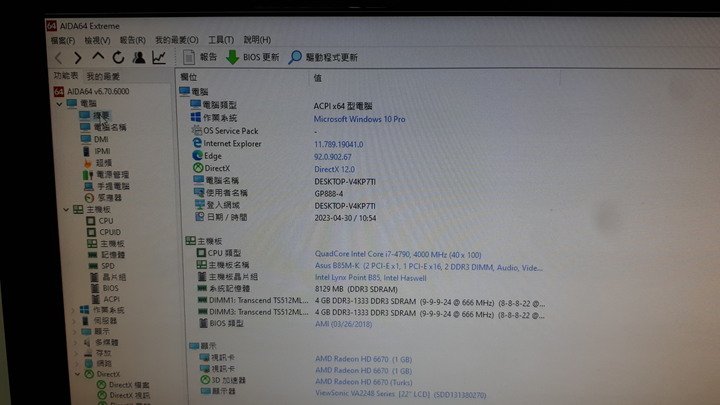Expand the 作業系統 tree node
720x405 pixels.
tap(73, 310)
